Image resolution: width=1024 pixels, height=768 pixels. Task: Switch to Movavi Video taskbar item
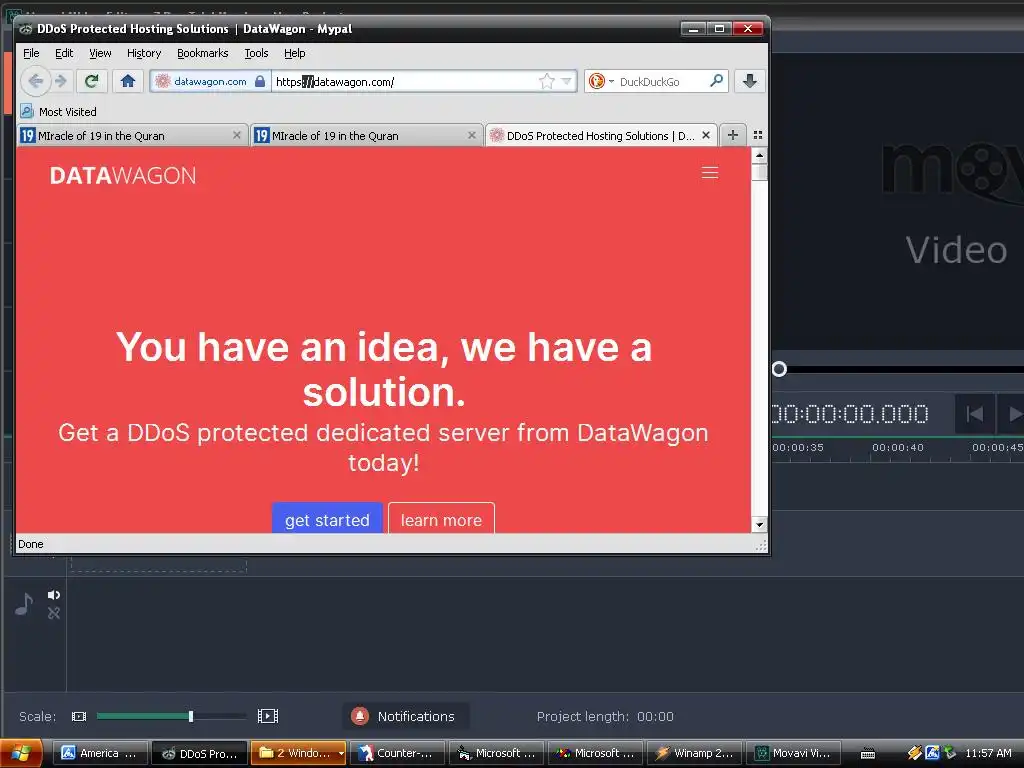(x=793, y=753)
